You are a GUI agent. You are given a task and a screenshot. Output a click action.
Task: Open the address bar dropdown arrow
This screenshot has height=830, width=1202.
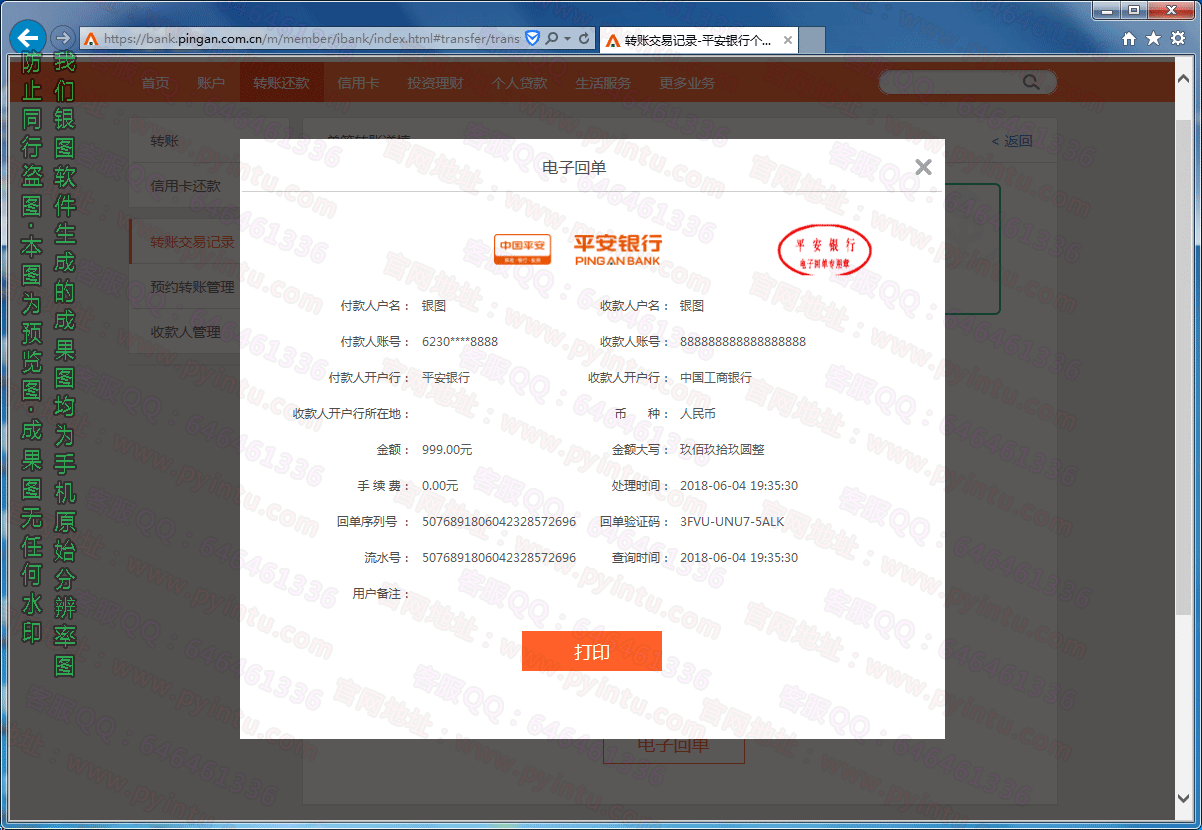tap(567, 39)
